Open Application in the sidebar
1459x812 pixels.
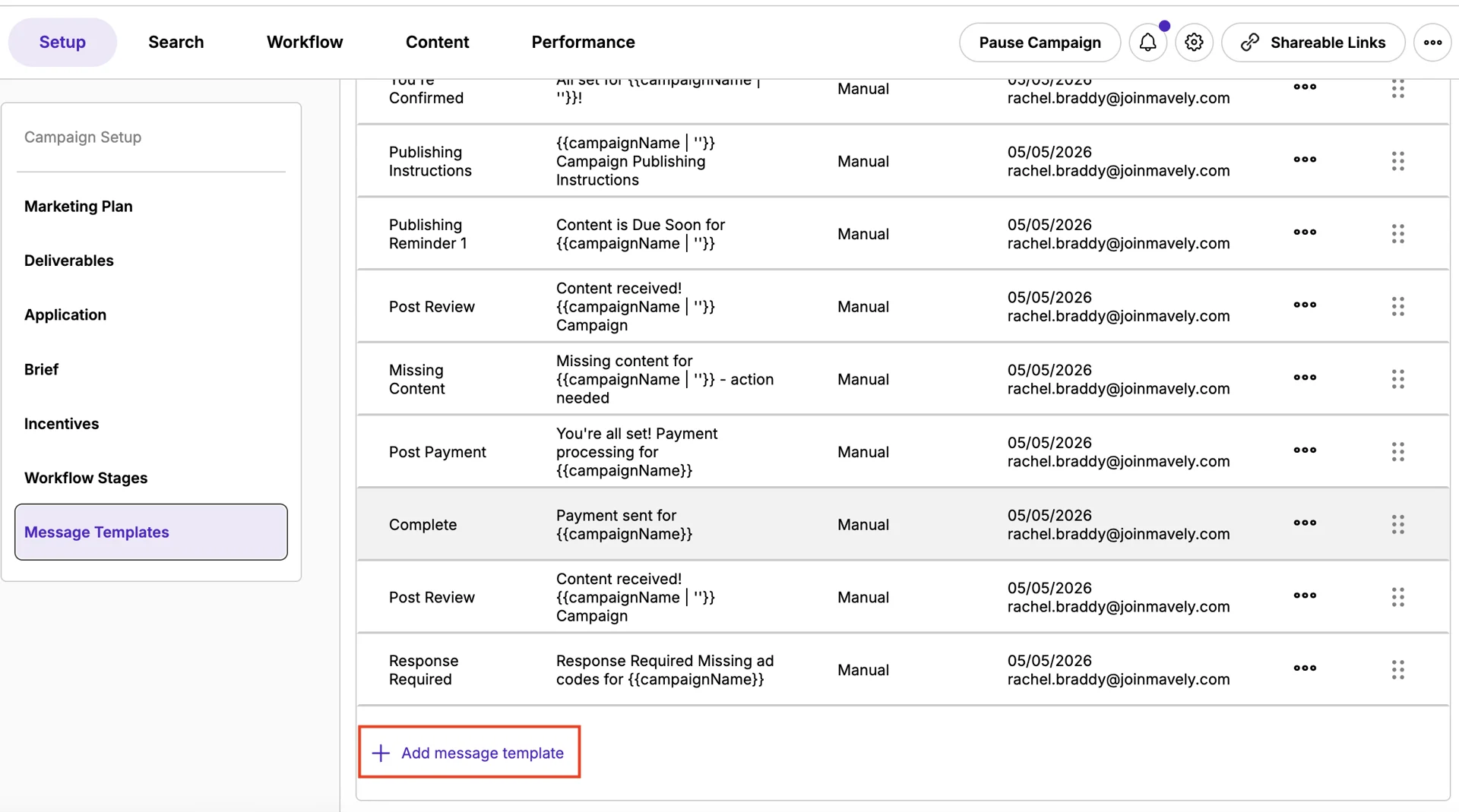[65, 315]
